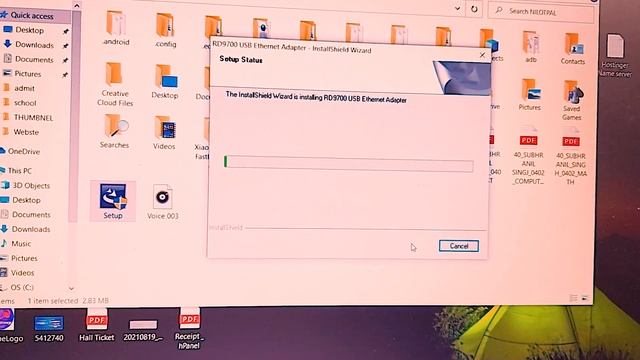Image resolution: width=640 pixels, height=360 pixels.
Task: Open the Saved Games folder
Action: point(572,100)
